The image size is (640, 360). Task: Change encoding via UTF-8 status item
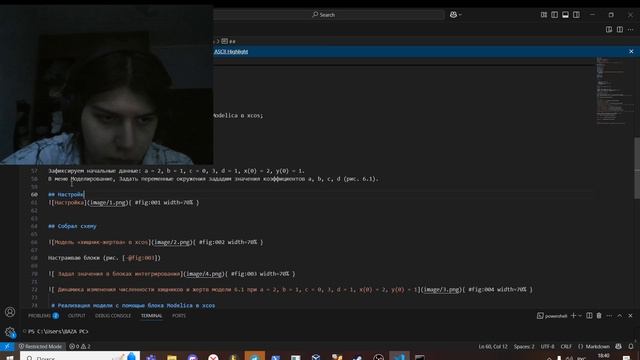547,346
